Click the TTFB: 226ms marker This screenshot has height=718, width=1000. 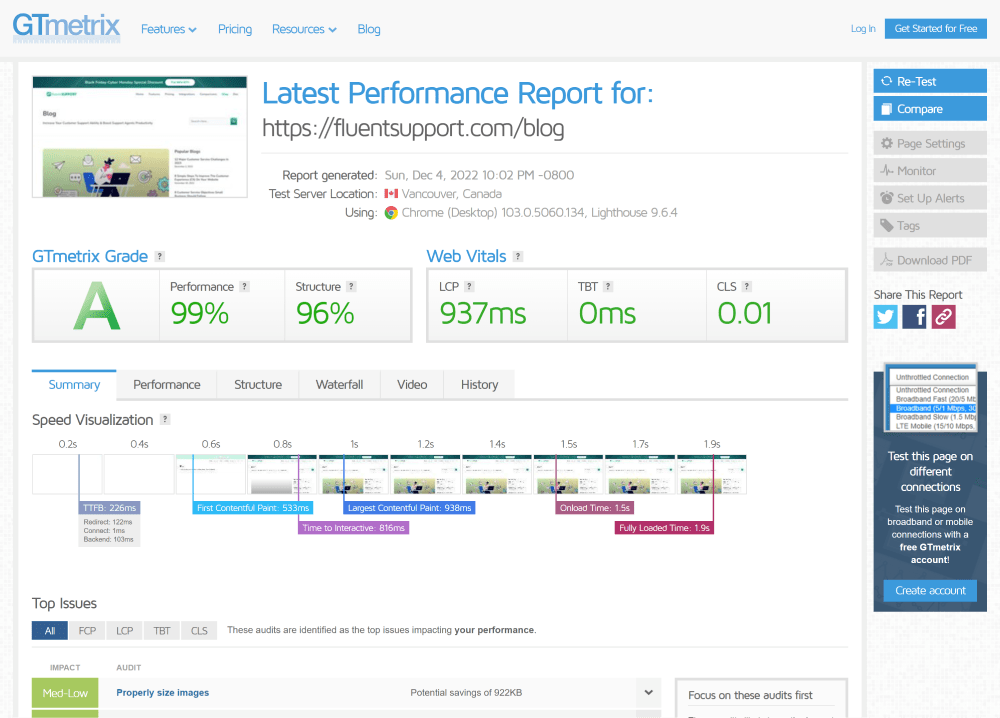click(109, 508)
